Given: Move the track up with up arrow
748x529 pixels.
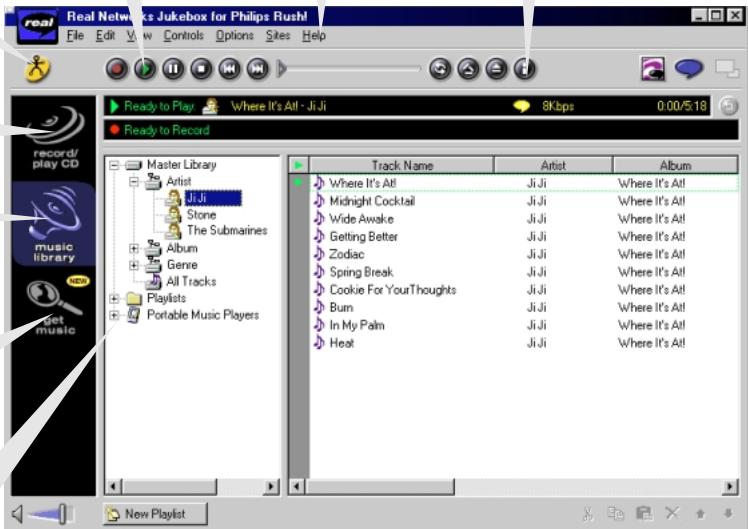Looking at the screenshot, I should click(700, 514).
